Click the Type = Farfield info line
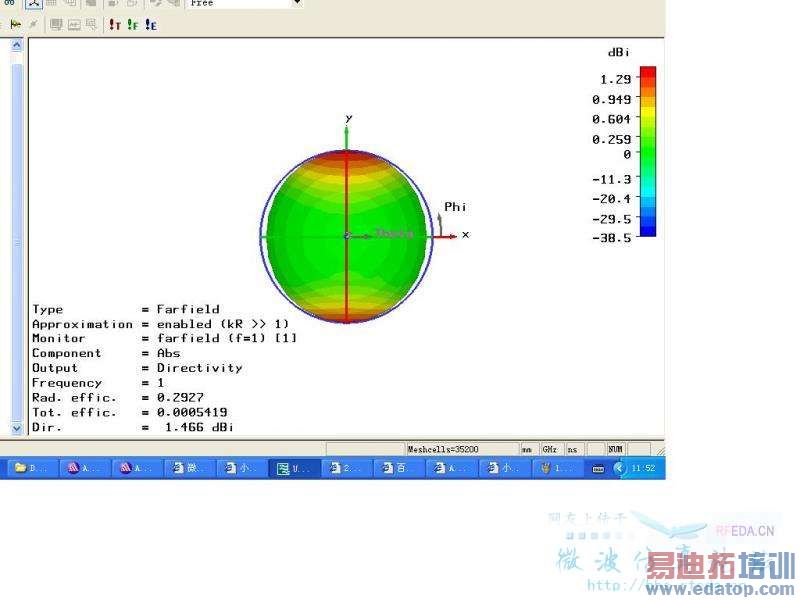This screenshot has width=800, height=600. [x=126, y=309]
